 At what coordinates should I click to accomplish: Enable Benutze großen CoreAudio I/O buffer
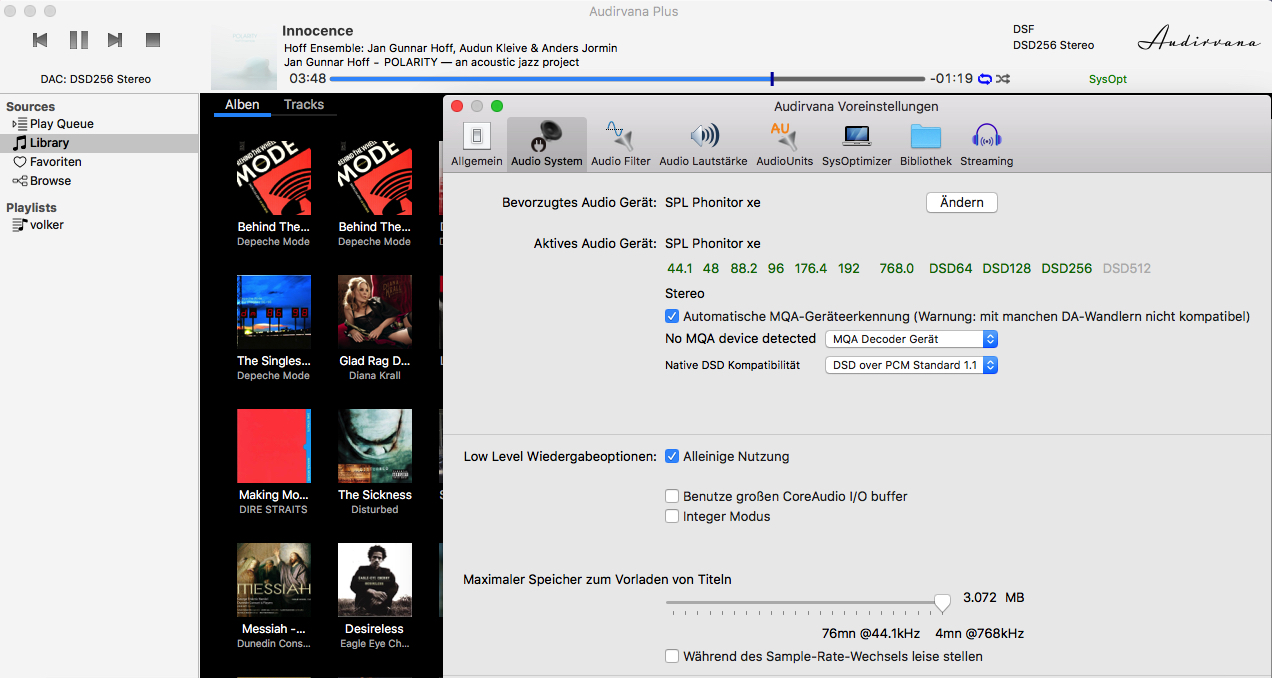(672, 496)
